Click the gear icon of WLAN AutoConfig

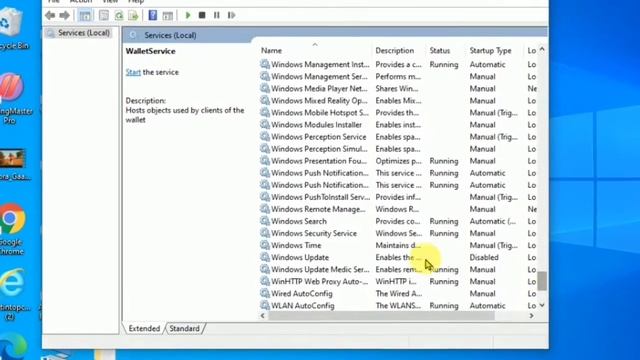point(265,305)
